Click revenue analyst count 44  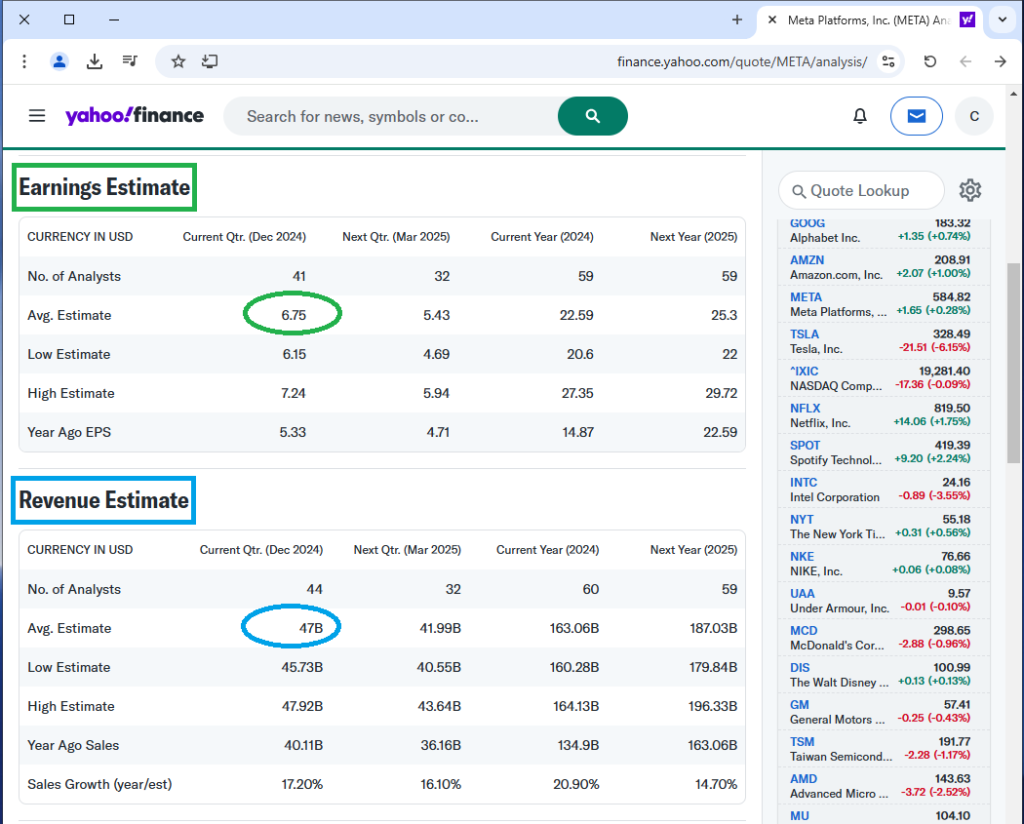[x=314, y=589]
